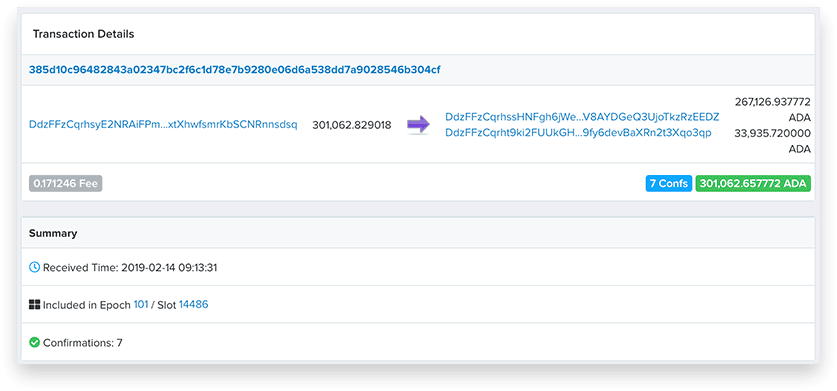Open transaction hash 385d10c96482843a... link
This screenshot has height=391, width=837.
tap(235, 70)
